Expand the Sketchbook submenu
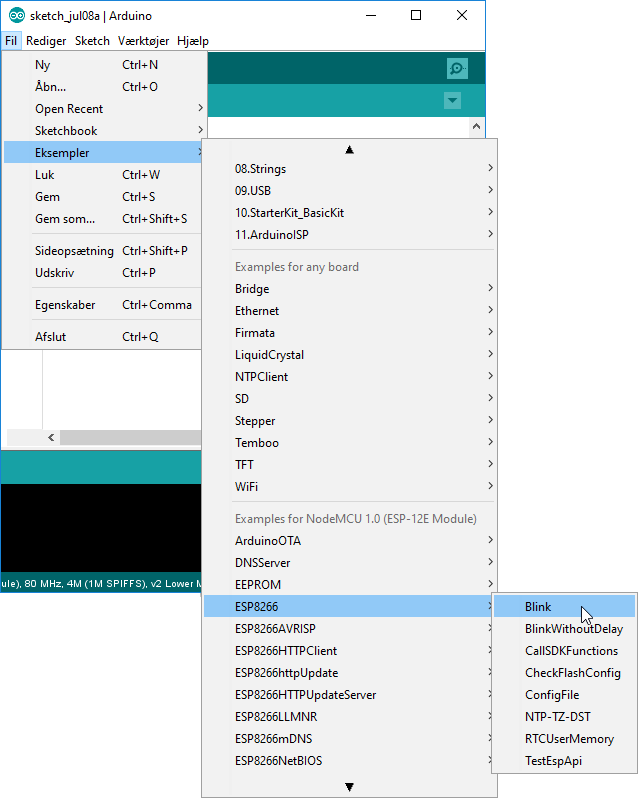 pyautogui.click(x=66, y=131)
